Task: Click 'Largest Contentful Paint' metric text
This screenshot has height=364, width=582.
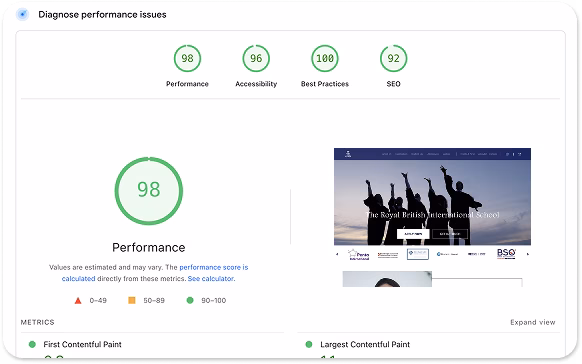Action: point(365,344)
